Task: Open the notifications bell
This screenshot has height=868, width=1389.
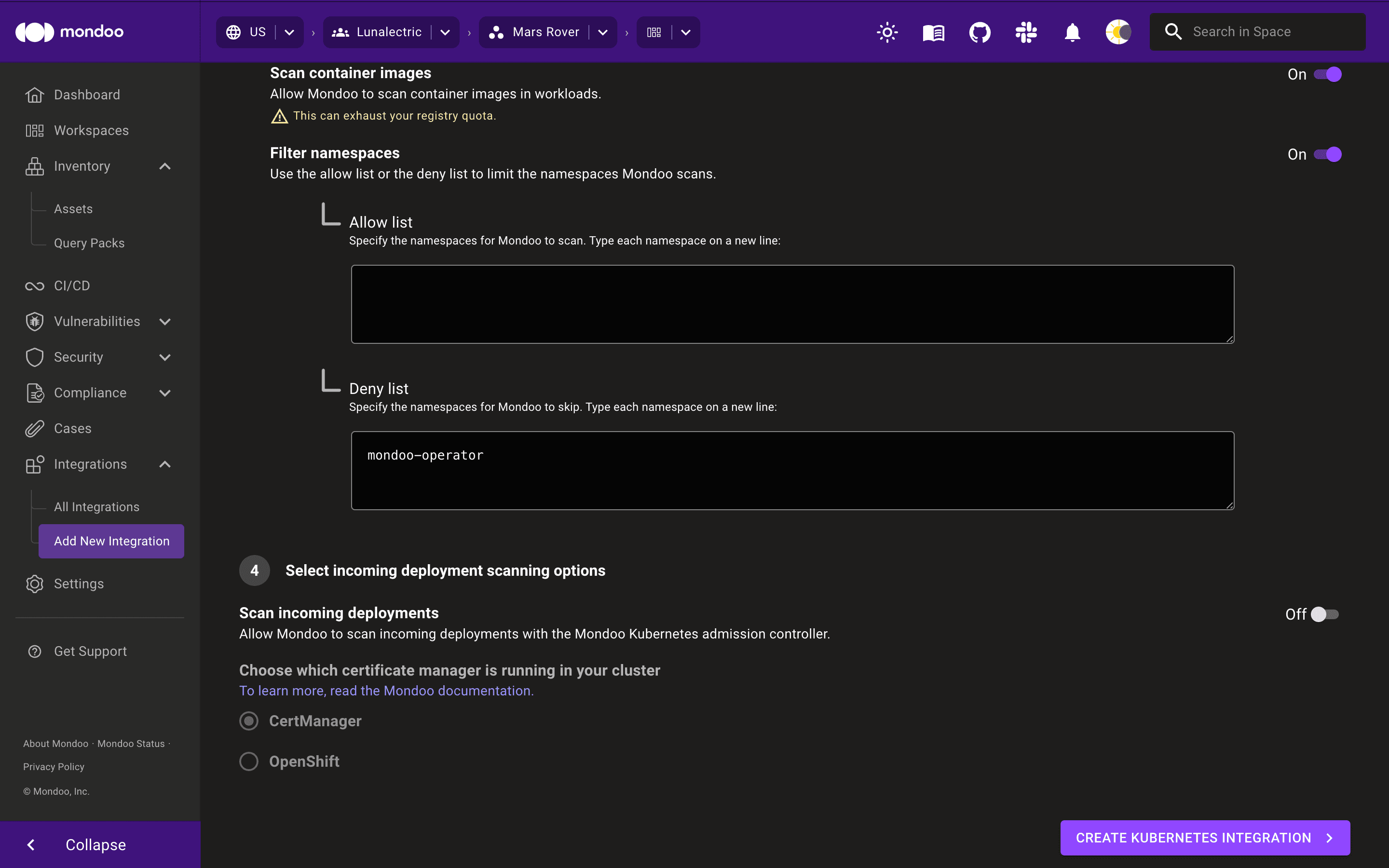Action: 1072,32
